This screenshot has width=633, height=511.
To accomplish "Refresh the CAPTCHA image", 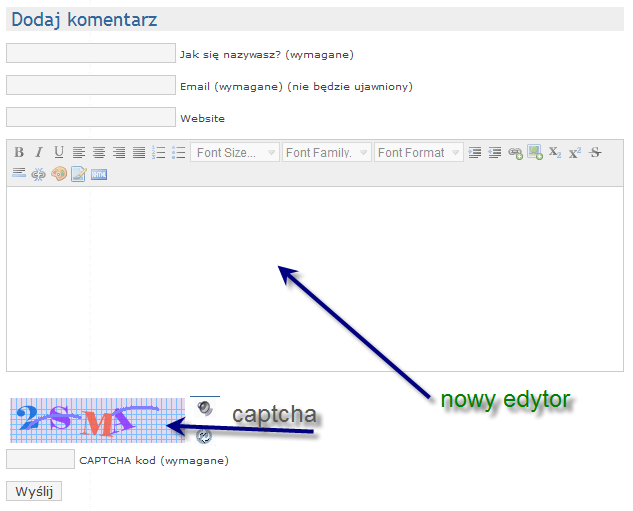I will [x=204, y=436].
